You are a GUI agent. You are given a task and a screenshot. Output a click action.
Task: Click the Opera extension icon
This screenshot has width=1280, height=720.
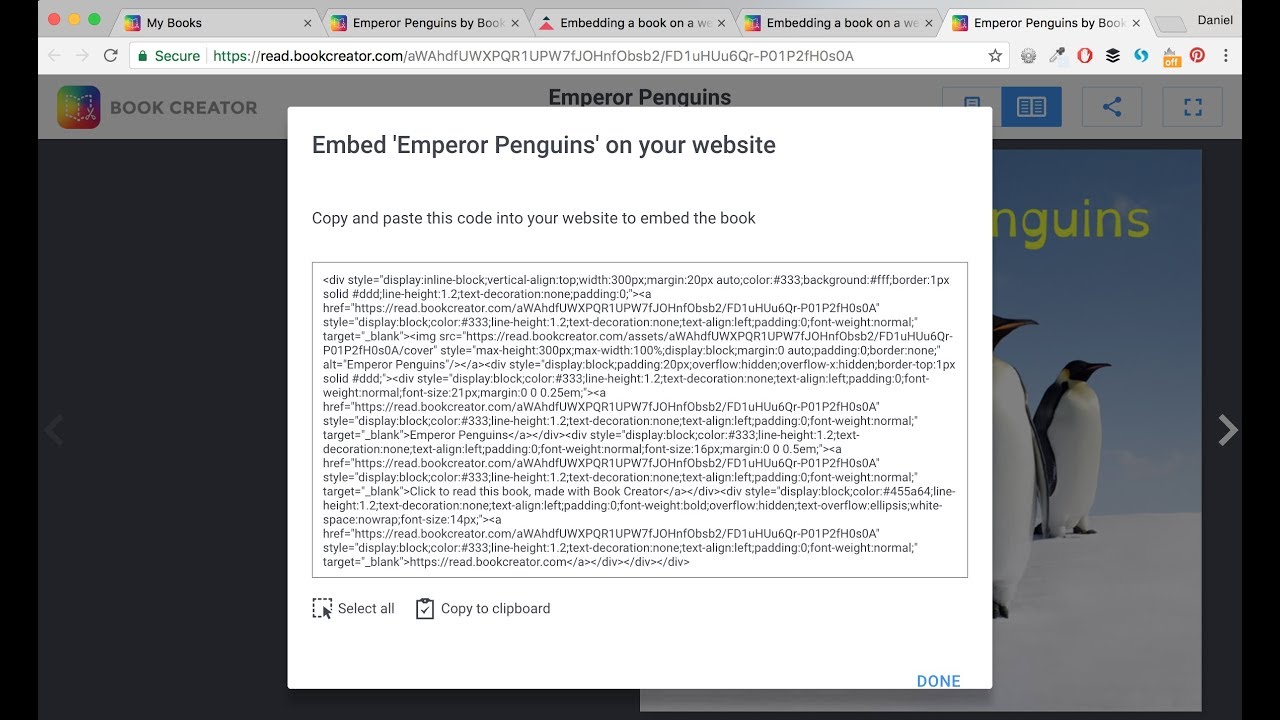click(1085, 56)
